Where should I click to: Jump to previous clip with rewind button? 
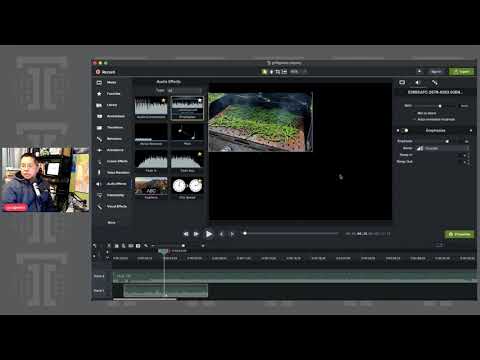click(186, 234)
